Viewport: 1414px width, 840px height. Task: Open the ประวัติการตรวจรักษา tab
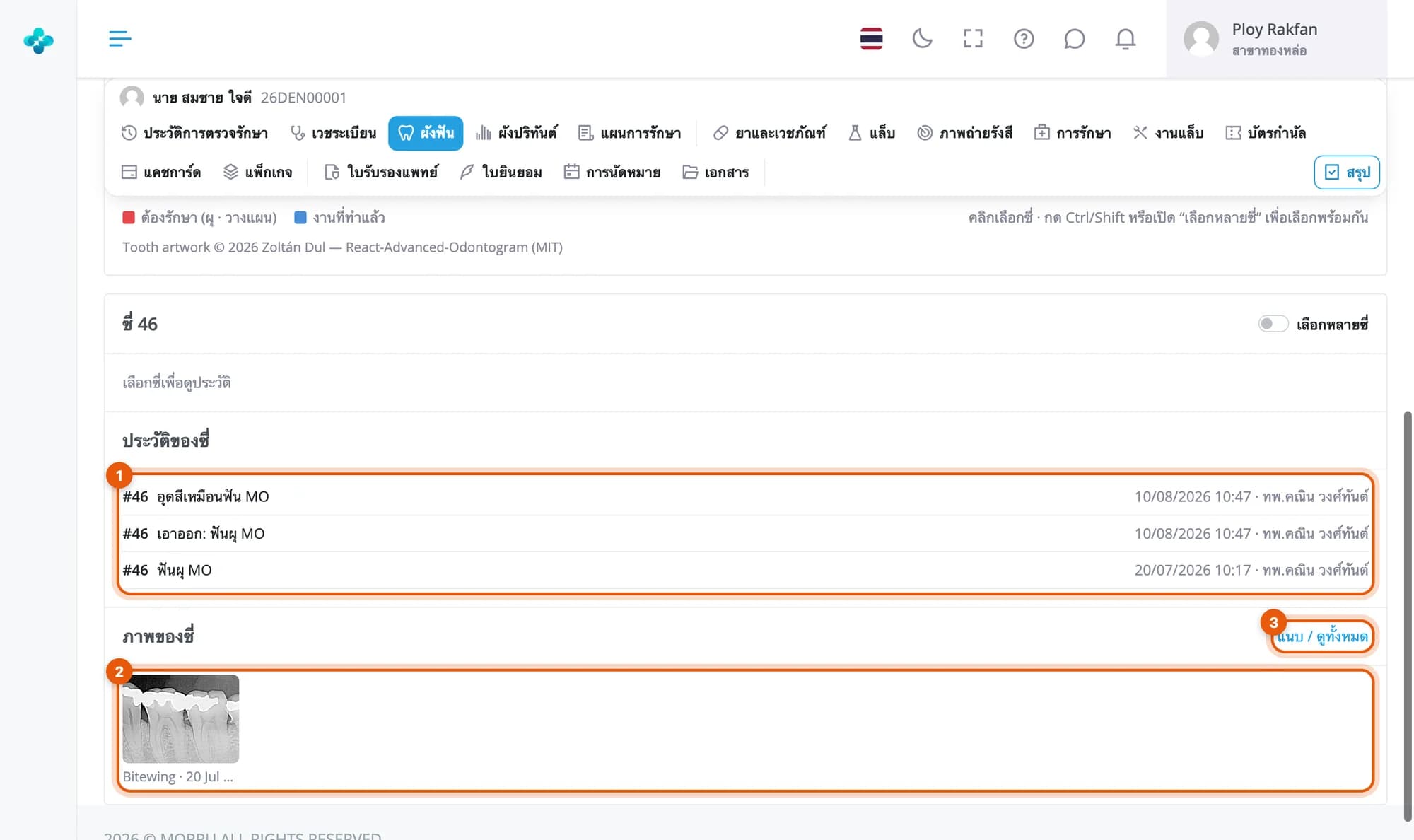tap(194, 133)
